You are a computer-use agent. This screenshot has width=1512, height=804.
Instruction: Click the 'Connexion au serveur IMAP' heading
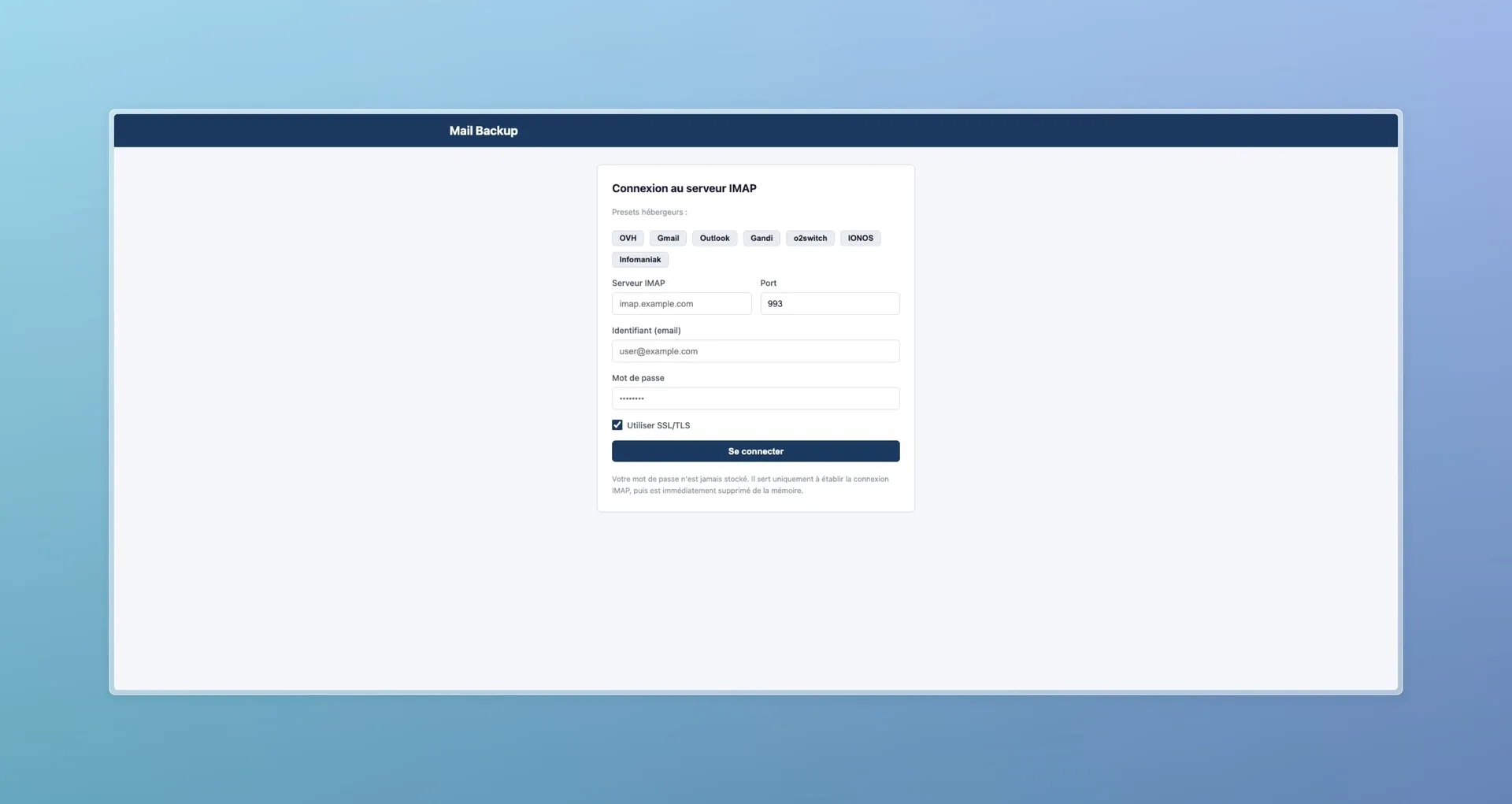(x=684, y=188)
